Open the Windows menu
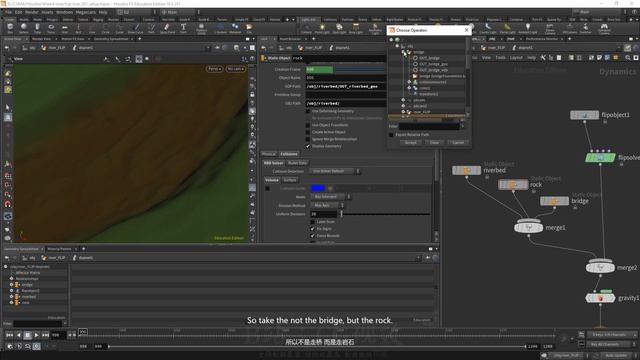The width and height of the screenshot is (640, 360). click(x=64, y=12)
